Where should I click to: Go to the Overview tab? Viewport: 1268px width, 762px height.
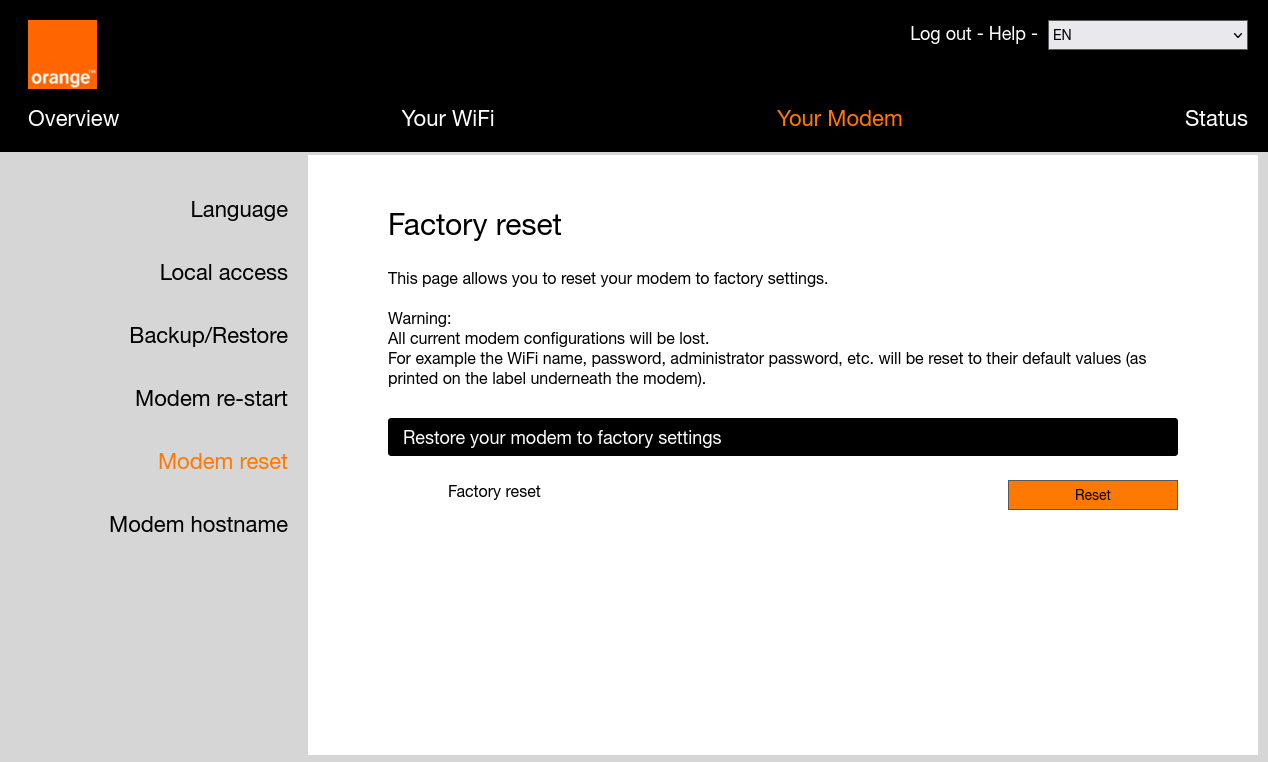(x=73, y=118)
